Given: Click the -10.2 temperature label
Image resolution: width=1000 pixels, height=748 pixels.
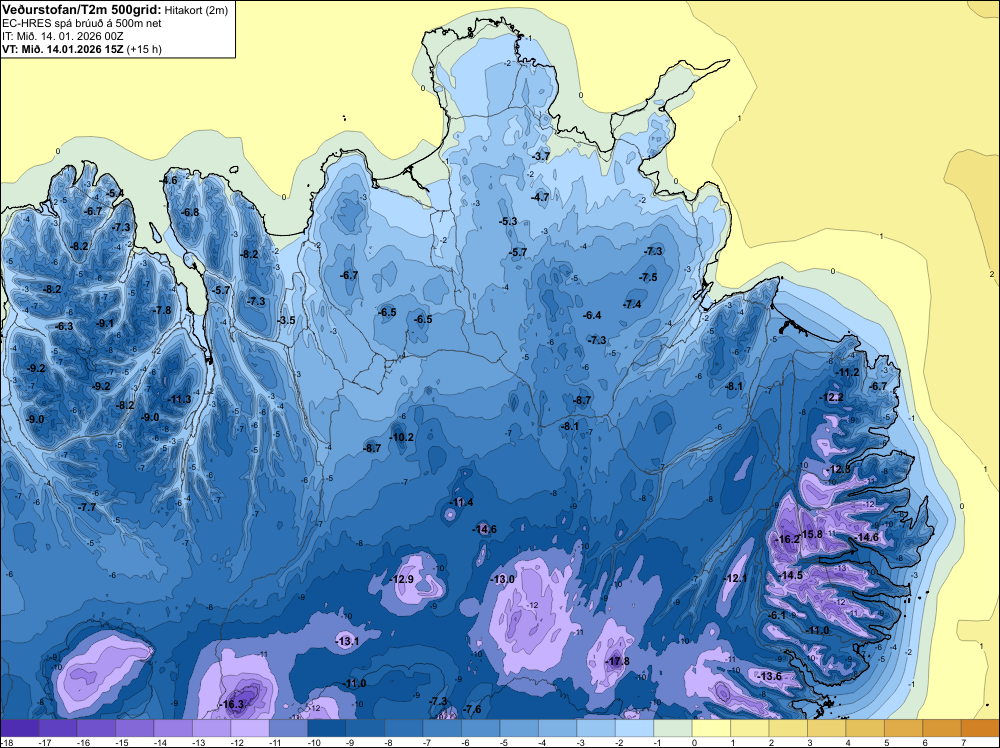Looking at the screenshot, I should [401, 437].
